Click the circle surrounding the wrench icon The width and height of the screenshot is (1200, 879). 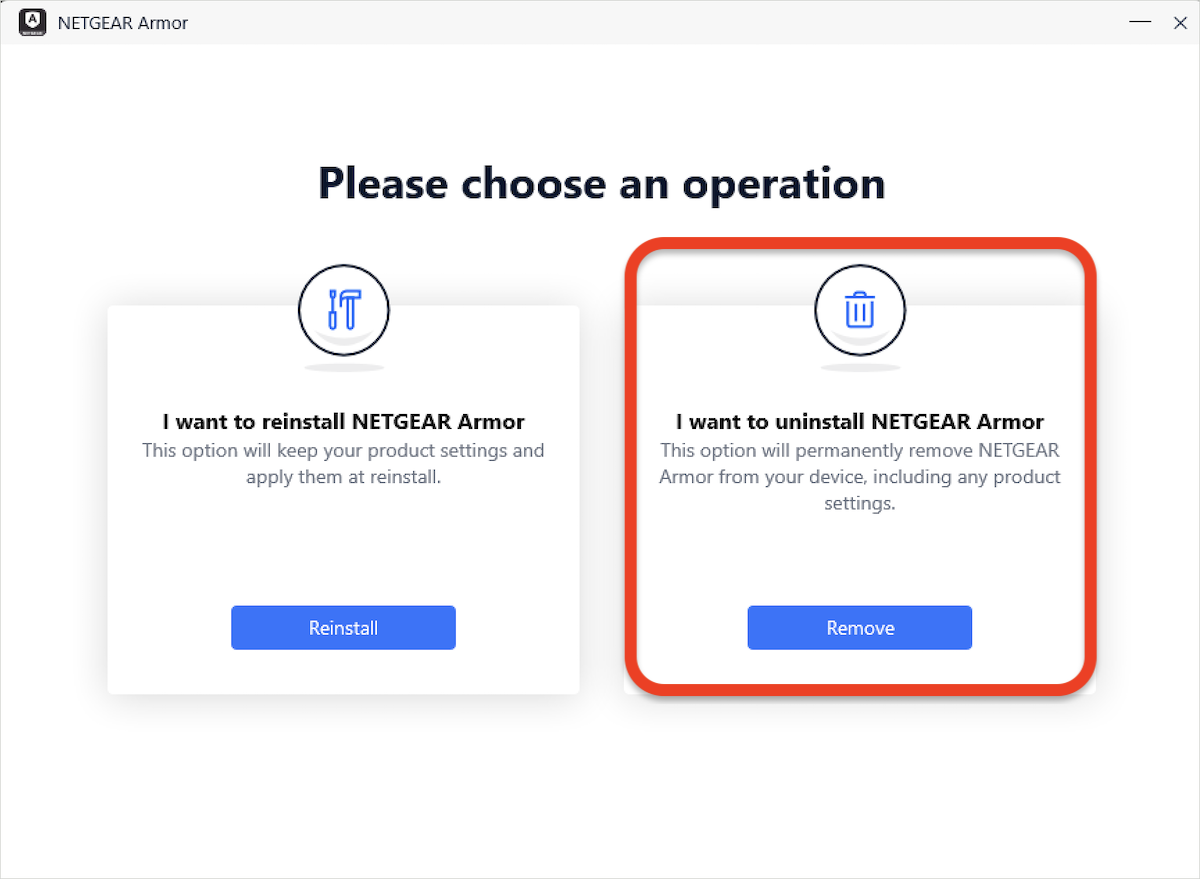click(343, 310)
